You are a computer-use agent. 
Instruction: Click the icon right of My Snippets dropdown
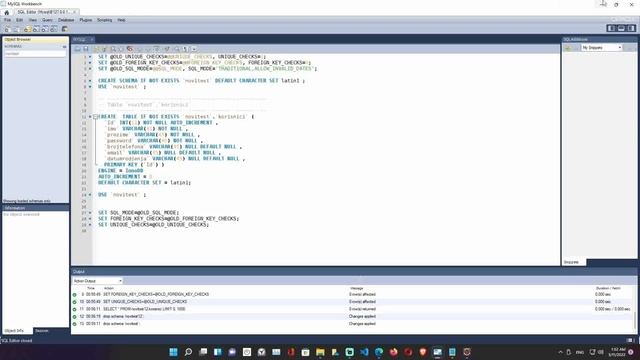[x=630, y=48]
